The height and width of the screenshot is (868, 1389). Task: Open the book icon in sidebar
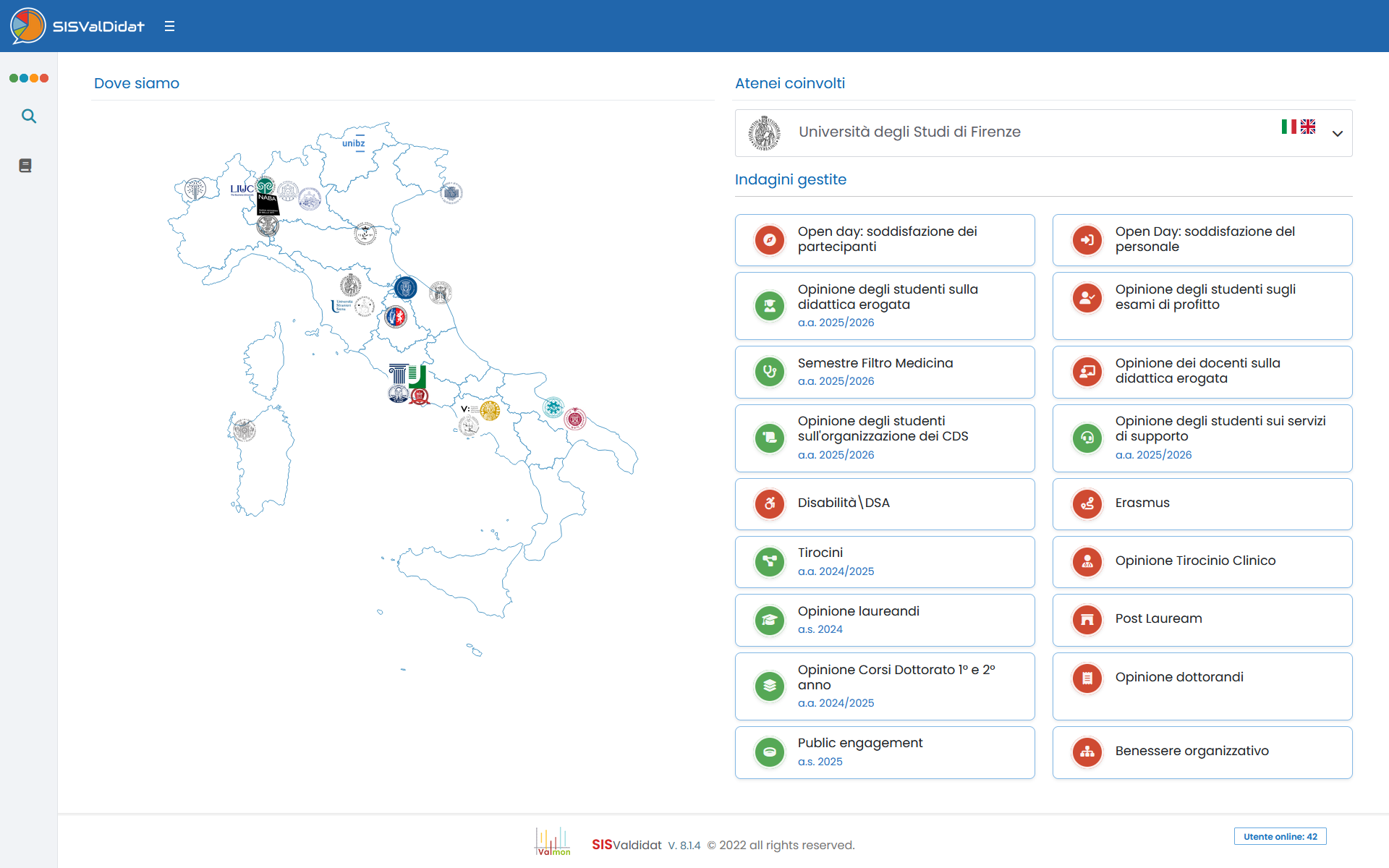25,166
